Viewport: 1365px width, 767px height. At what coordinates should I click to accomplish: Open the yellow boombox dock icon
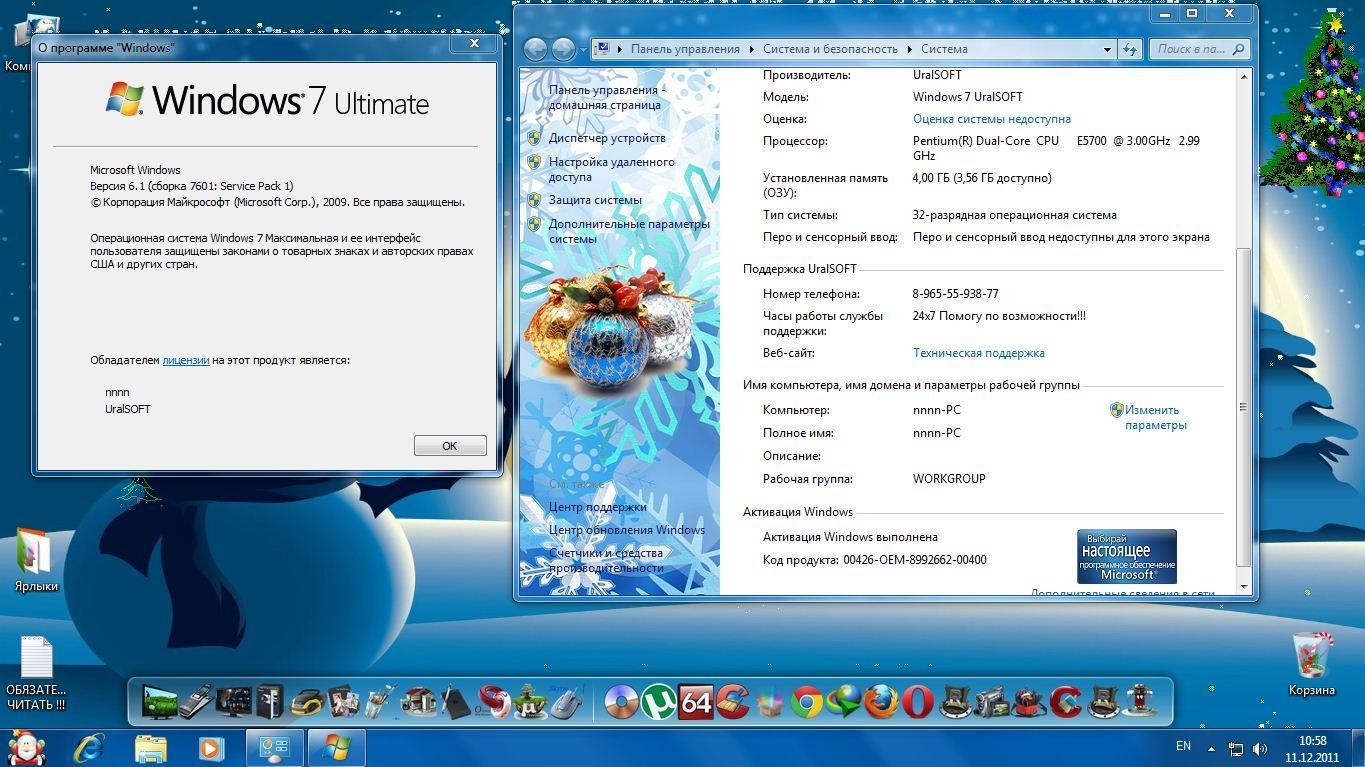[x=306, y=703]
